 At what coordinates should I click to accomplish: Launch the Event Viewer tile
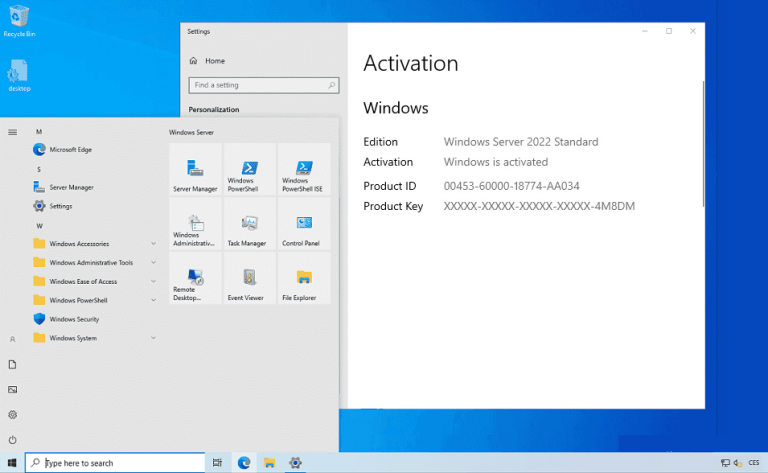coord(250,278)
